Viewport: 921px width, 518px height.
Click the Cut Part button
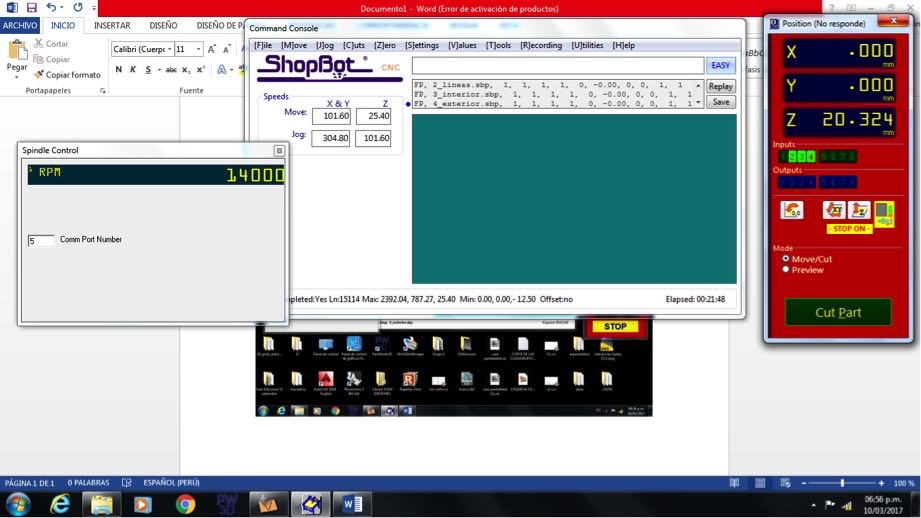pyautogui.click(x=838, y=312)
